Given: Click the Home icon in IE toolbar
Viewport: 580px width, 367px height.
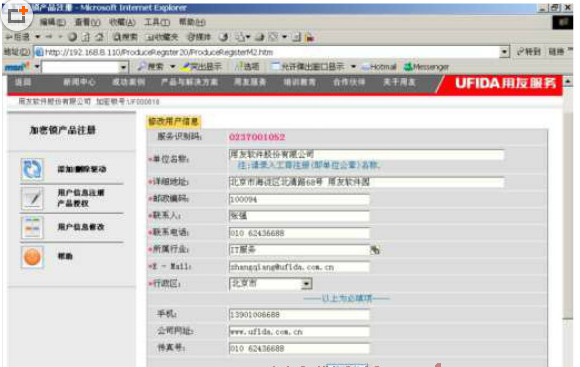Looking at the screenshot, I should click(x=100, y=37).
